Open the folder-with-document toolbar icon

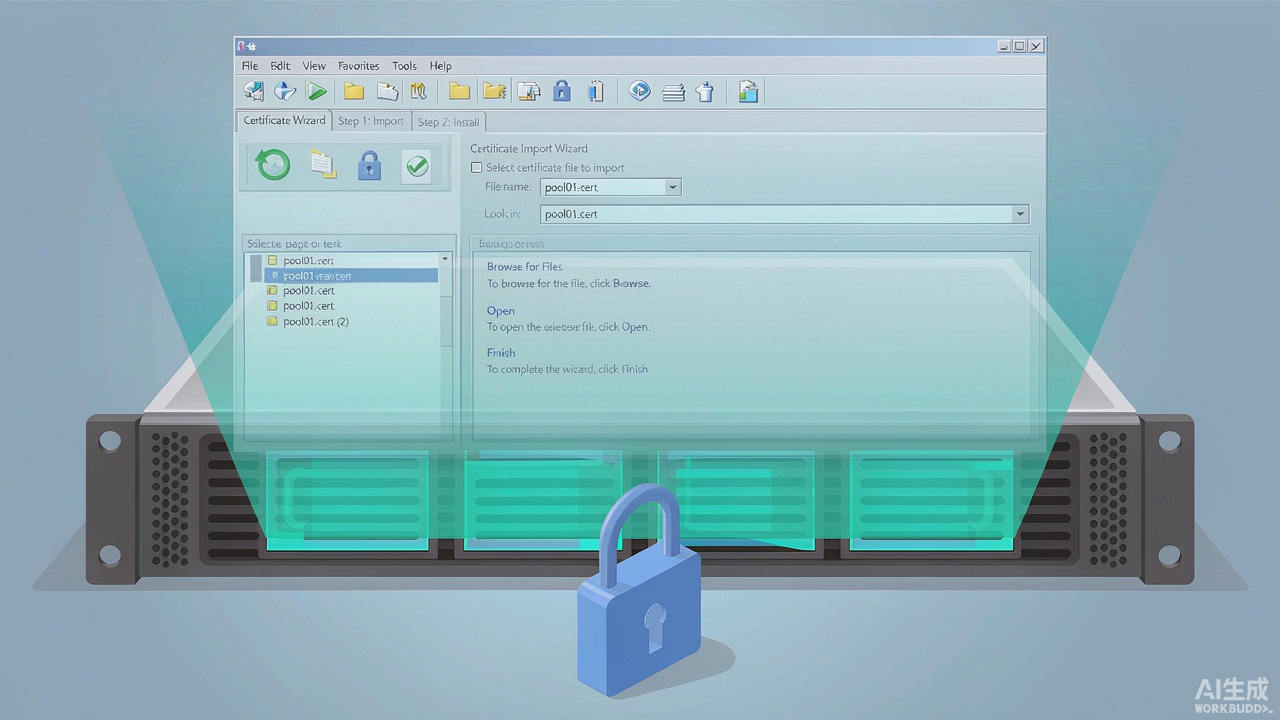[387, 92]
